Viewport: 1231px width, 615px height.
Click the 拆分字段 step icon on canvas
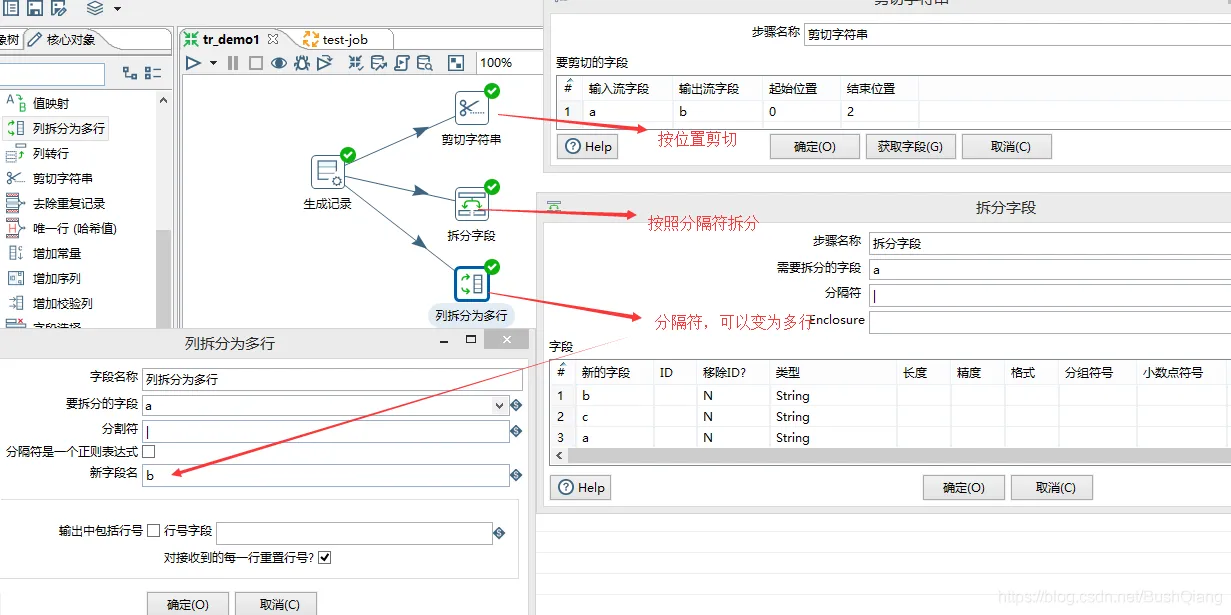[471, 203]
